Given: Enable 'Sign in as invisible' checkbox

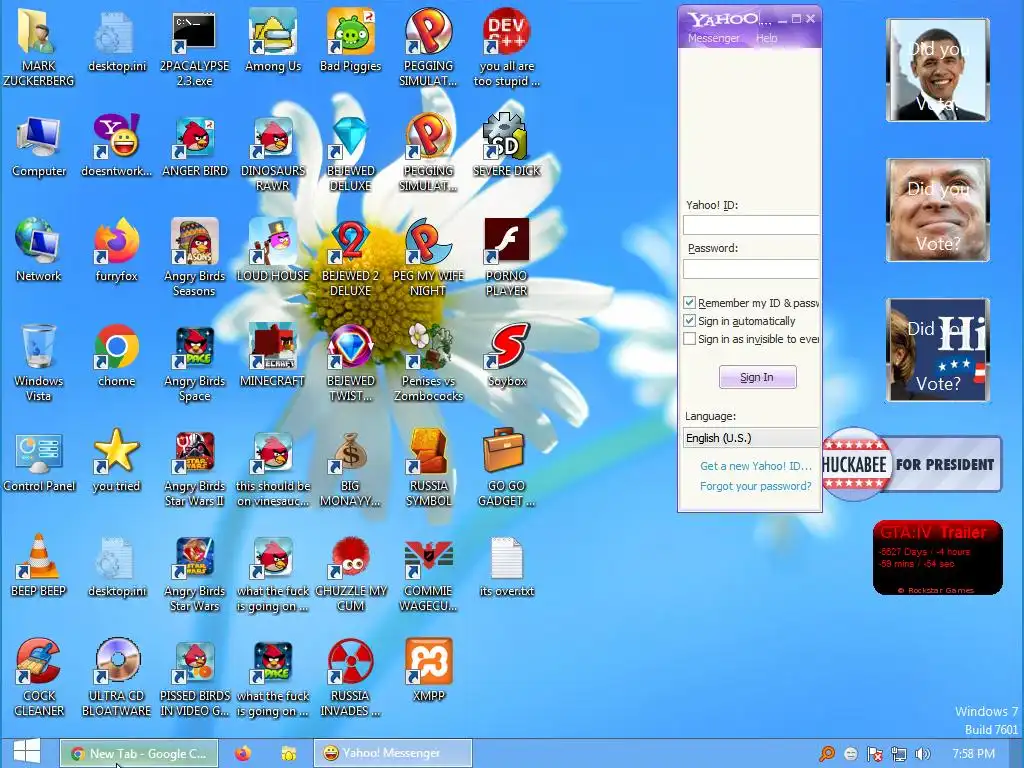Looking at the screenshot, I should (689, 339).
